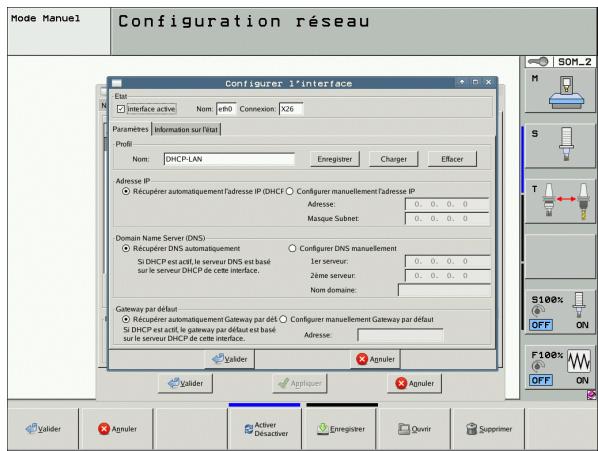This screenshot has height=451, width=598.
Task: Click the S100% spindle override icon
Action: pos(579,305)
